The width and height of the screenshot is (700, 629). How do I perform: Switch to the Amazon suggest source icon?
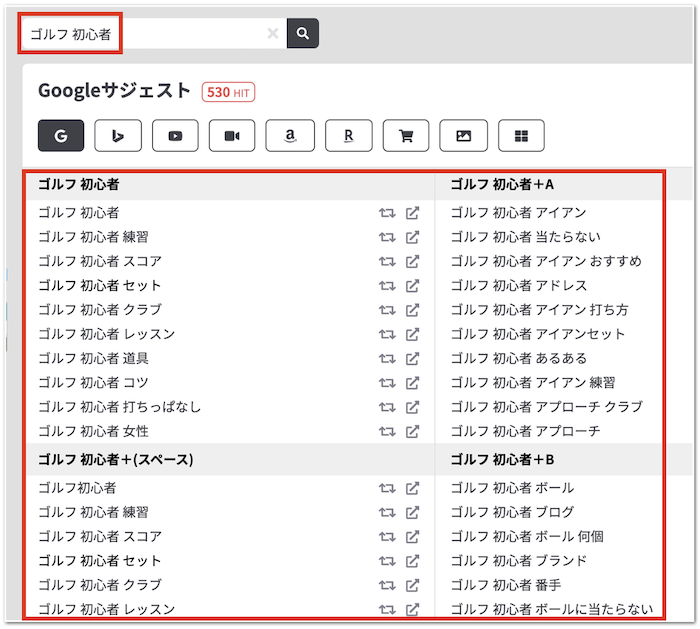pos(291,135)
